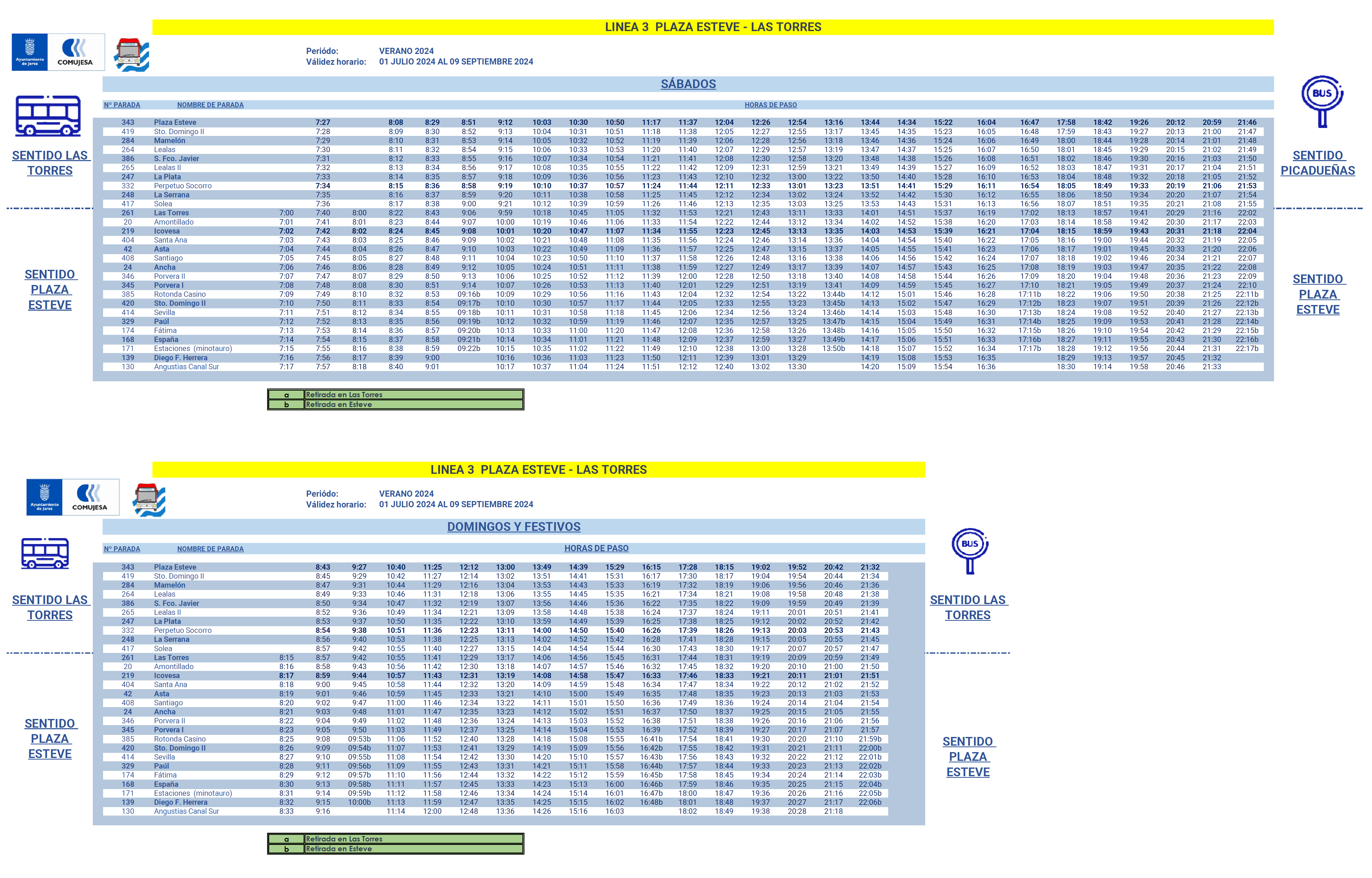
Task: Click stop number 343 in the Sábados table
Action: 128,123
